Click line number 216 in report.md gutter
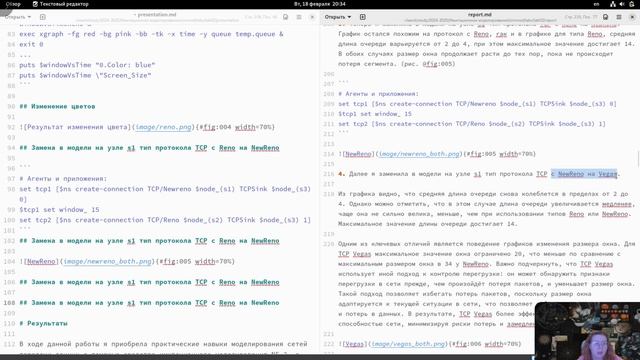The height and width of the screenshot is (360, 640). pyautogui.click(x=329, y=174)
